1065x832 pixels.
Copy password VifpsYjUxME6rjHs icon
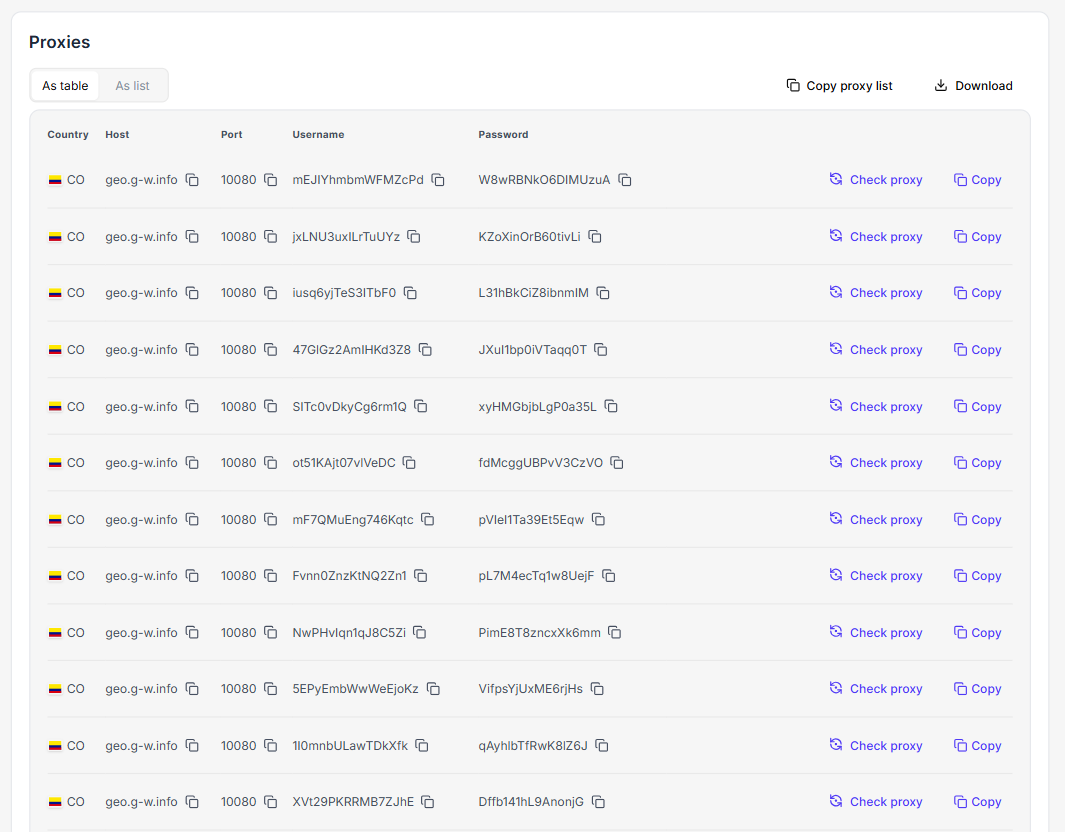[x=597, y=689]
